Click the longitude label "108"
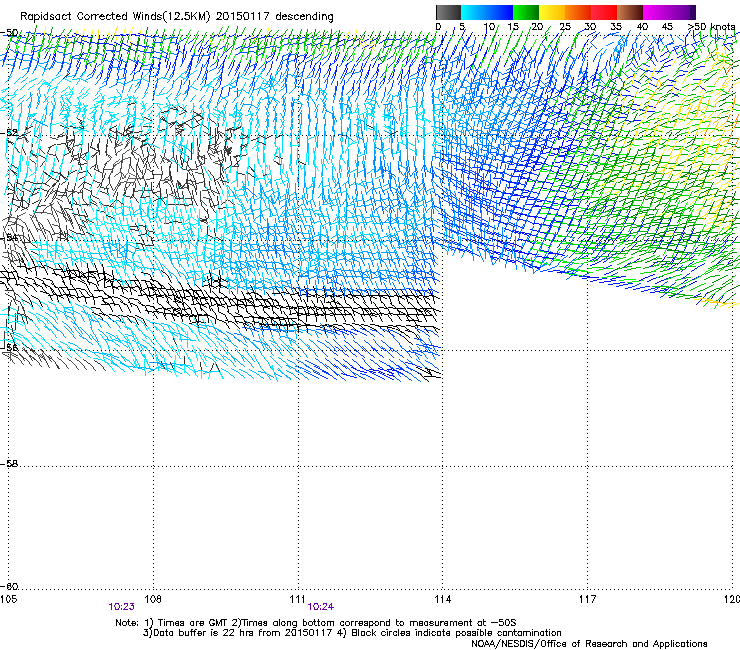Image resolution: width=740 pixels, height=650 pixels. (x=153, y=599)
